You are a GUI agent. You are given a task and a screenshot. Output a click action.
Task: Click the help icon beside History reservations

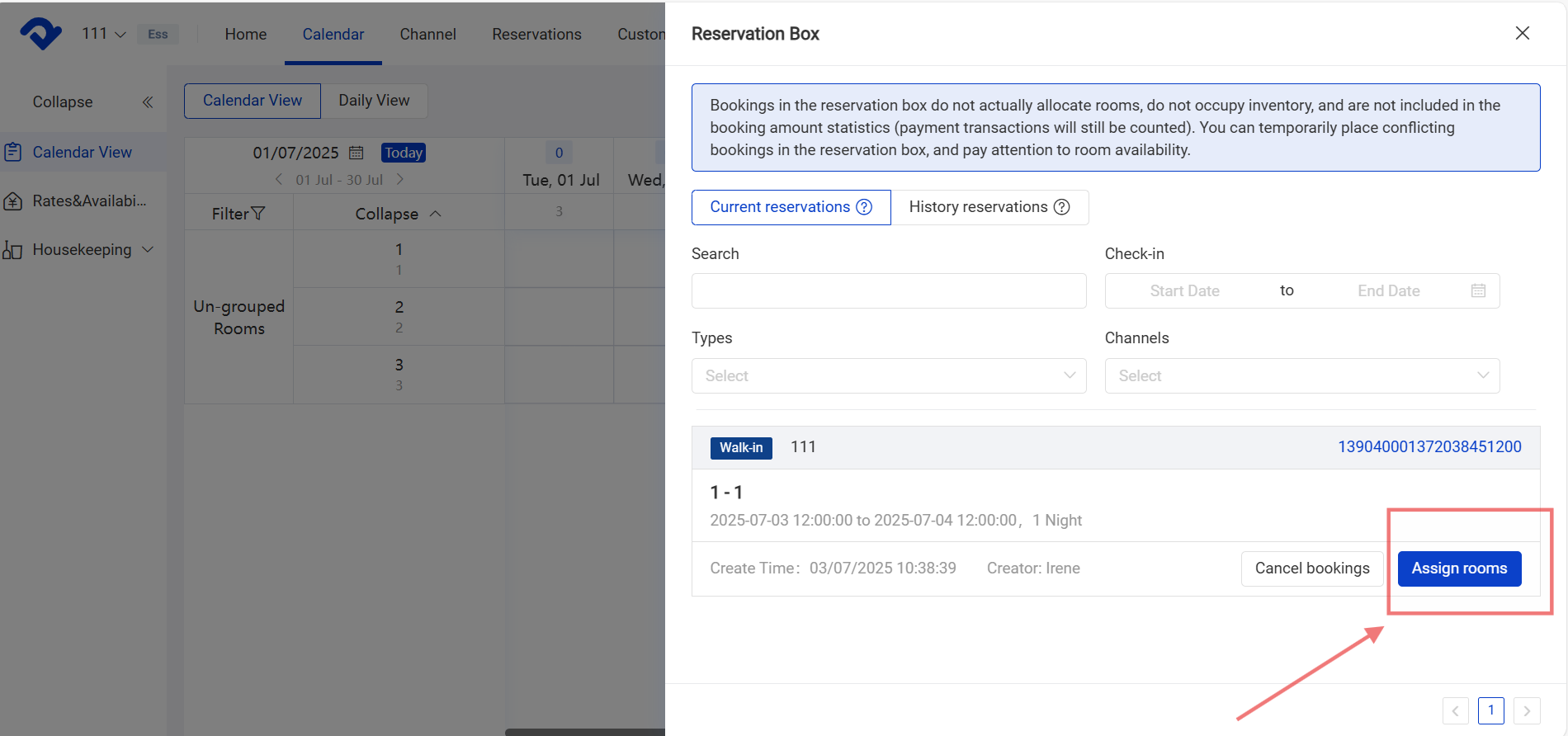(x=1062, y=207)
